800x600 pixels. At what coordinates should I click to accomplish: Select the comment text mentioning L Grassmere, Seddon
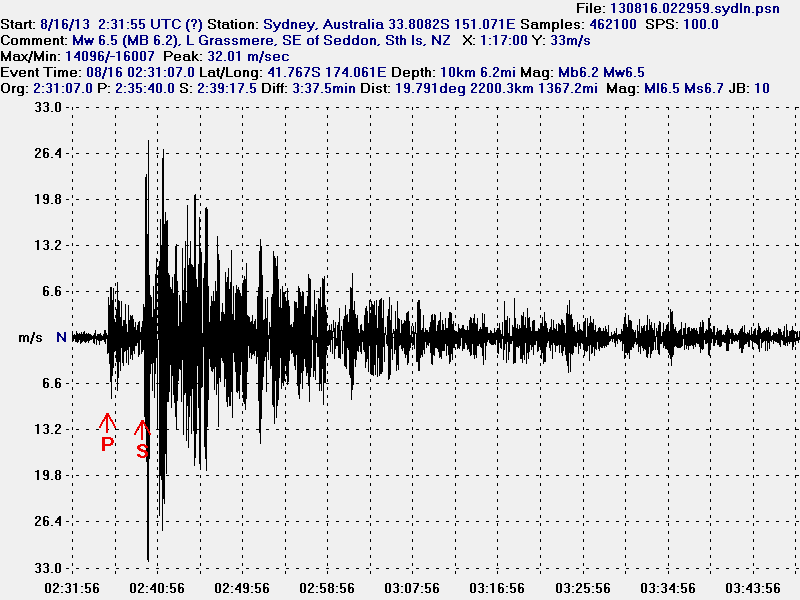click(x=261, y=40)
